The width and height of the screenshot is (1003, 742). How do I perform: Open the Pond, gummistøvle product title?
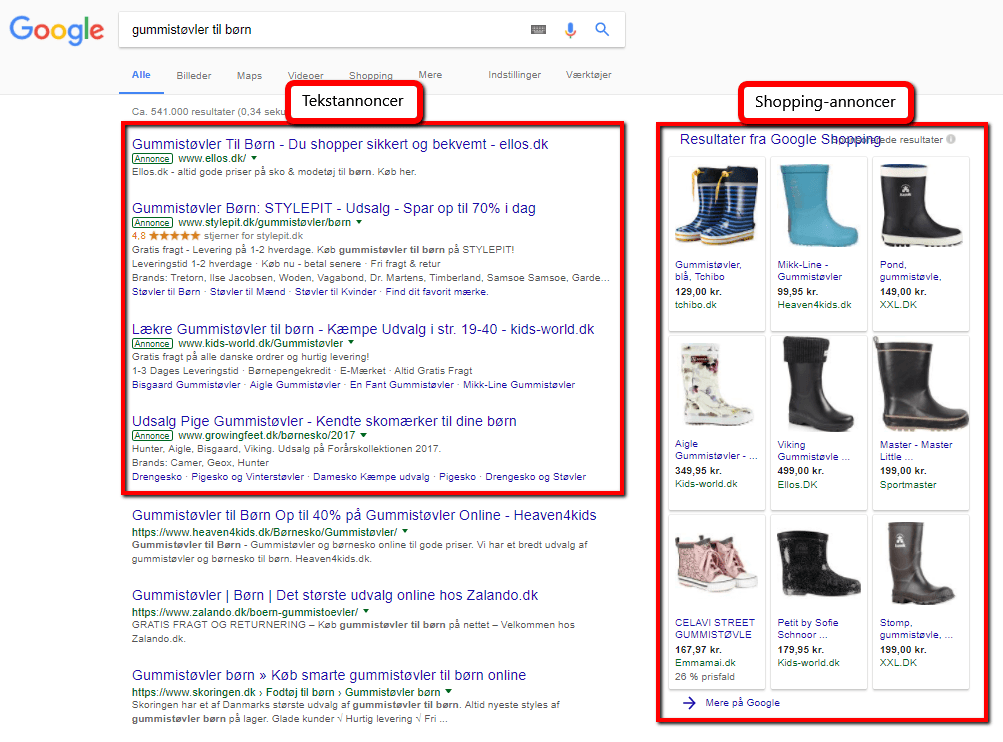pos(910,271)
